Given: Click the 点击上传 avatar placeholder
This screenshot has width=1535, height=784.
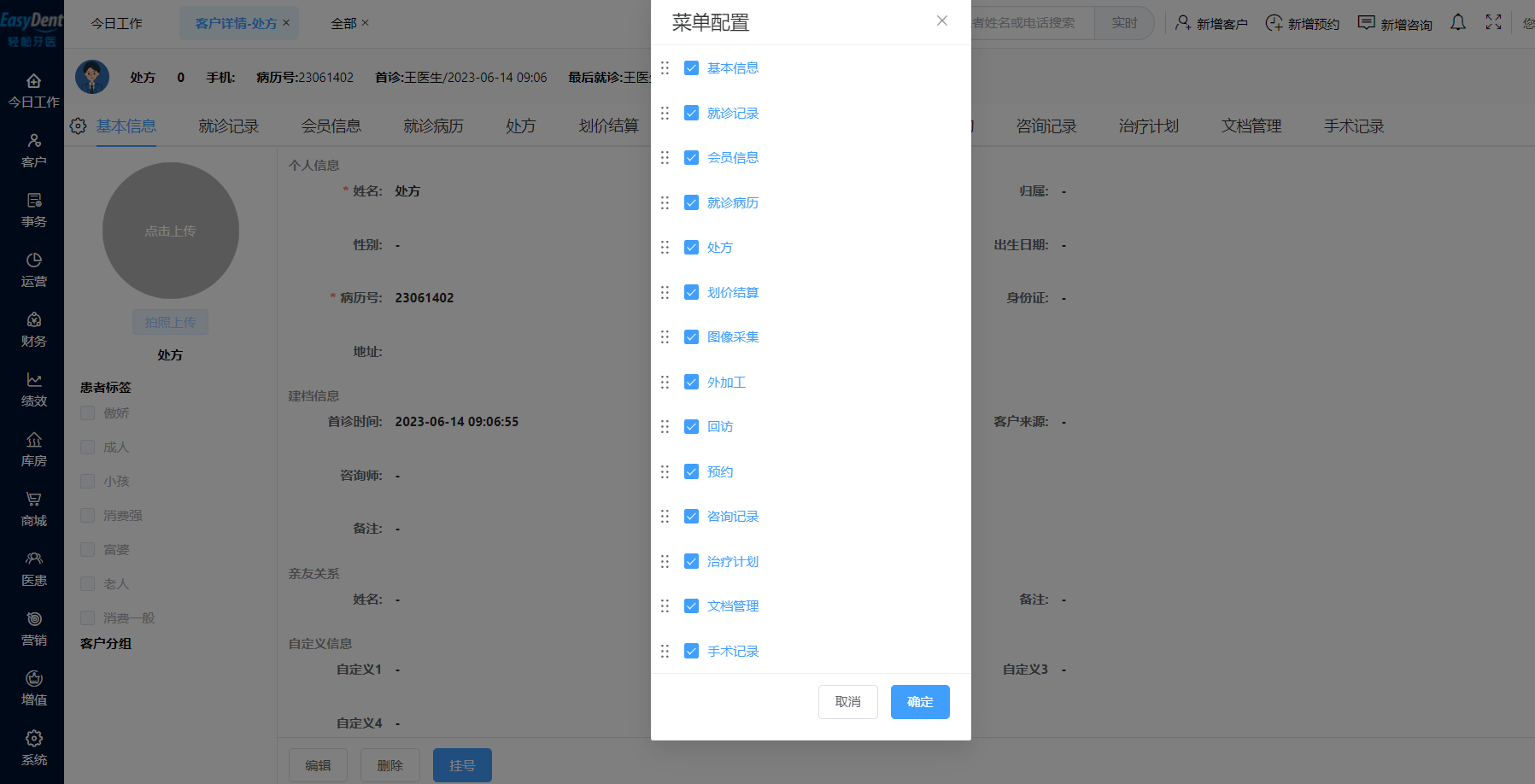Looking at the screenshot, I should (x=171, y=231).
